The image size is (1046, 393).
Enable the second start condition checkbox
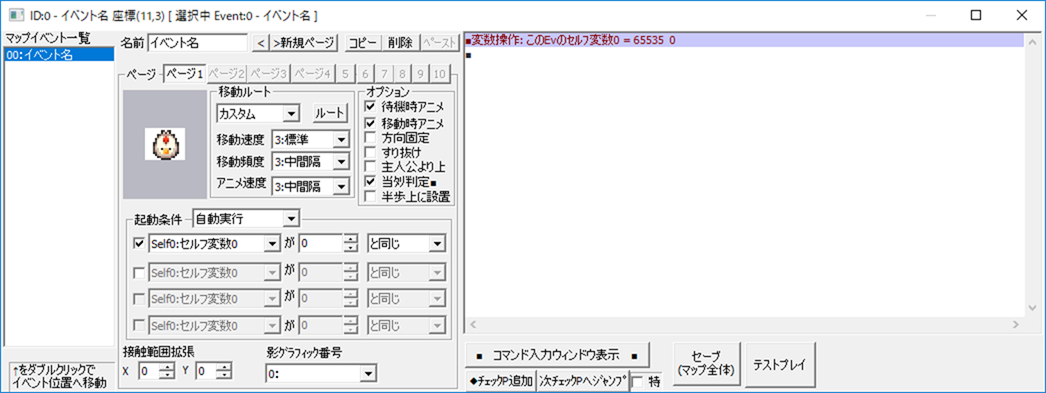(139, 272)
